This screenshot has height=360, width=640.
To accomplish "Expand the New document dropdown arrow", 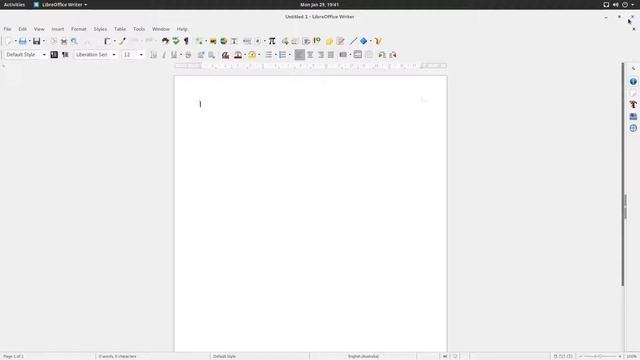I will 16,41.
